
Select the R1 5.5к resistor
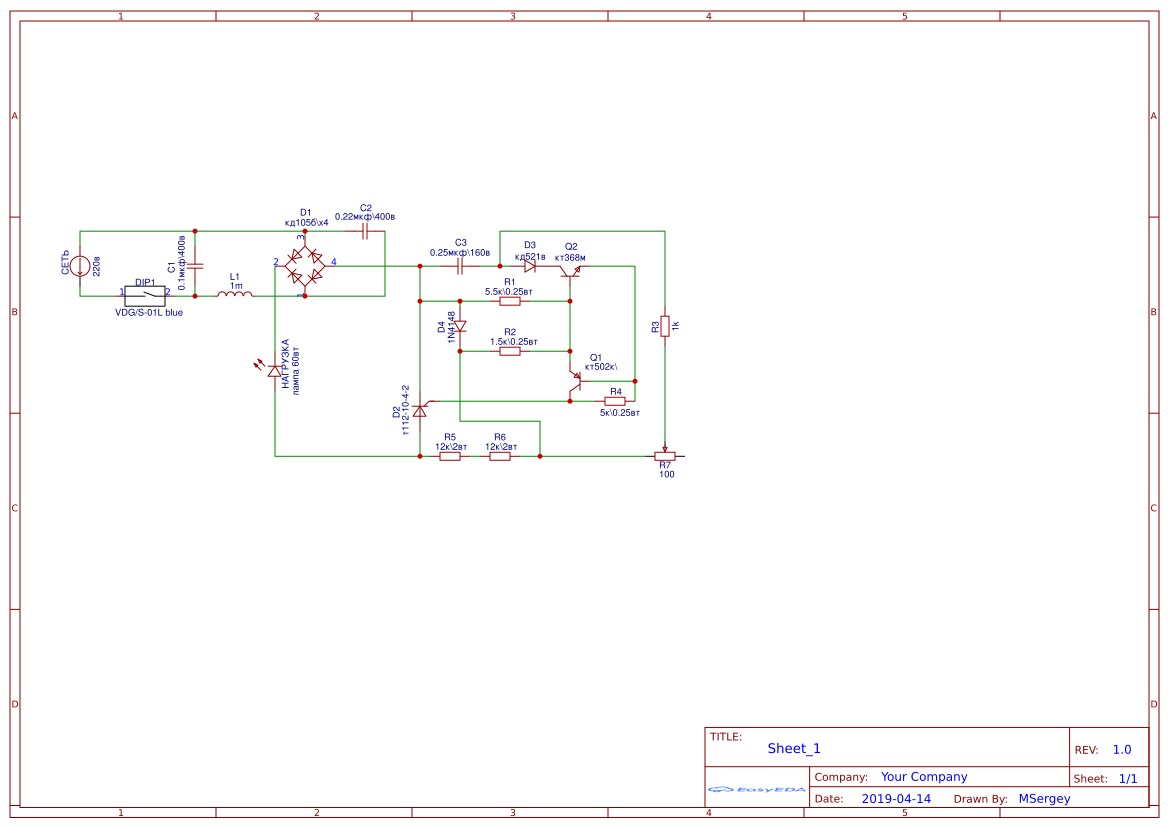[x=510, y=301]
